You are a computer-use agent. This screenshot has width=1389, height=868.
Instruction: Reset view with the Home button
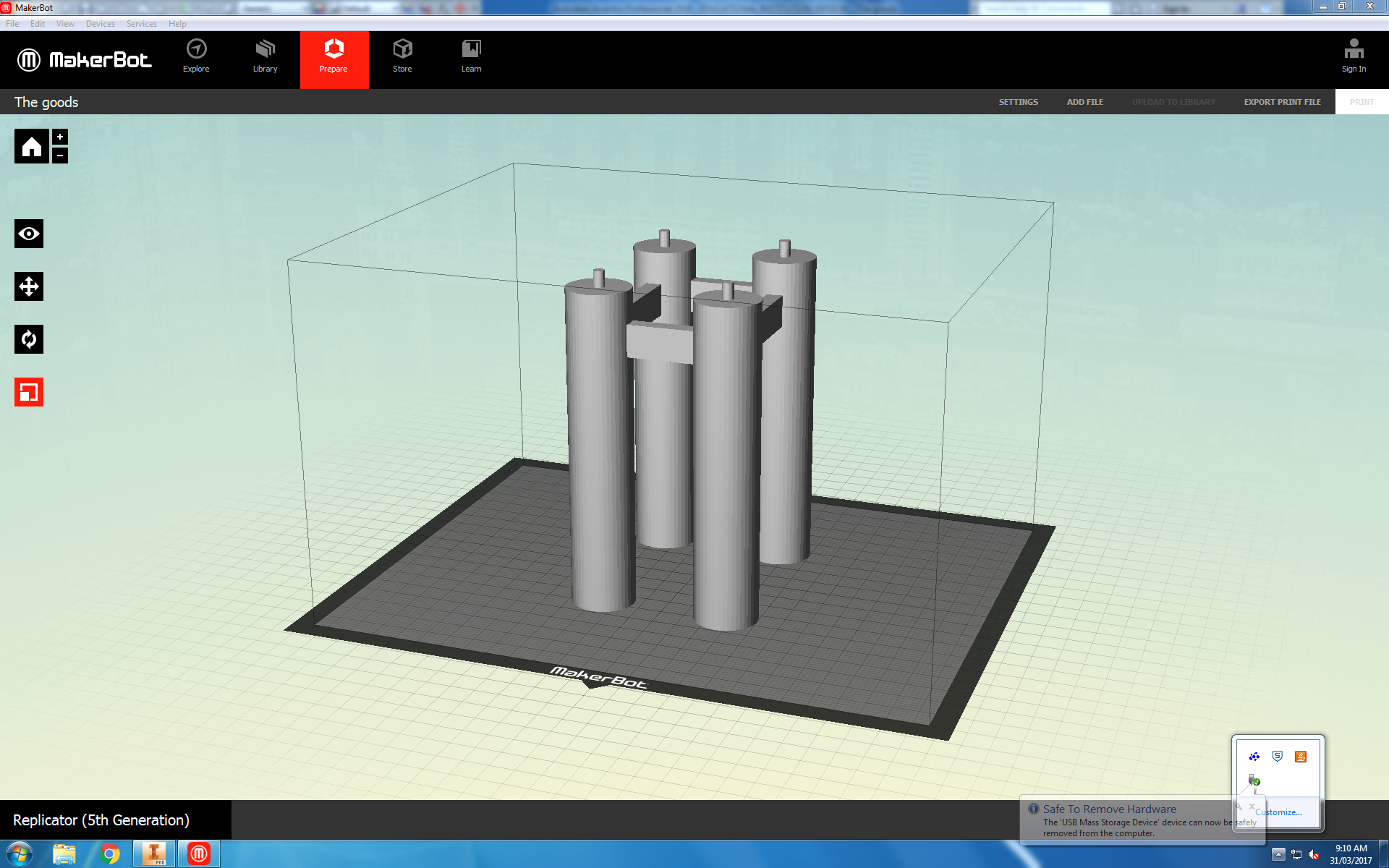[32, 146]
